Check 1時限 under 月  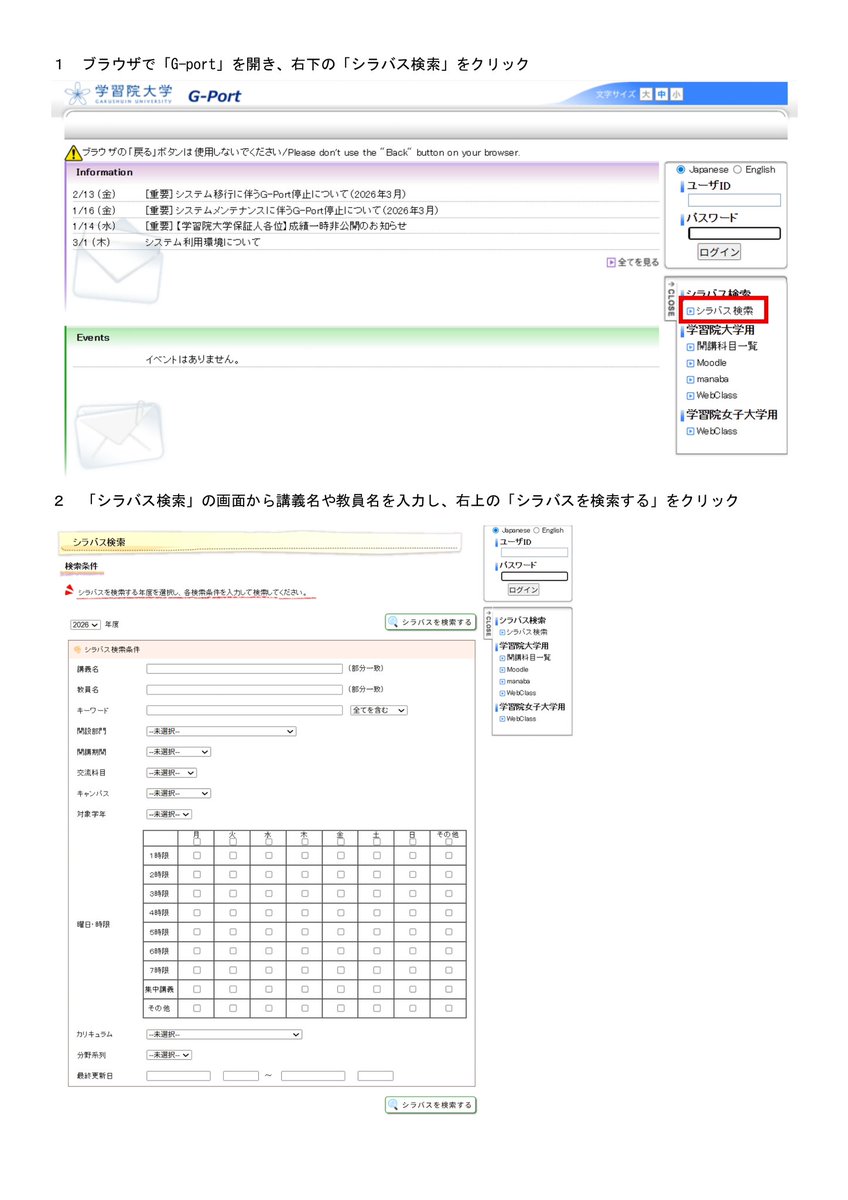click(x=197, y=856)
